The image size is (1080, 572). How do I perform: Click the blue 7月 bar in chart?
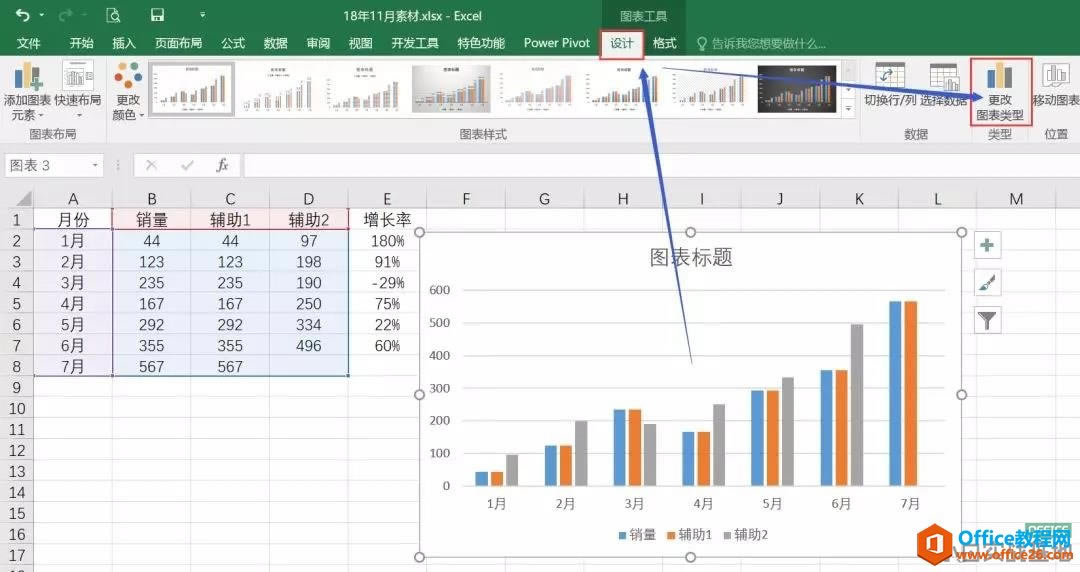click(x=895, y=394)
